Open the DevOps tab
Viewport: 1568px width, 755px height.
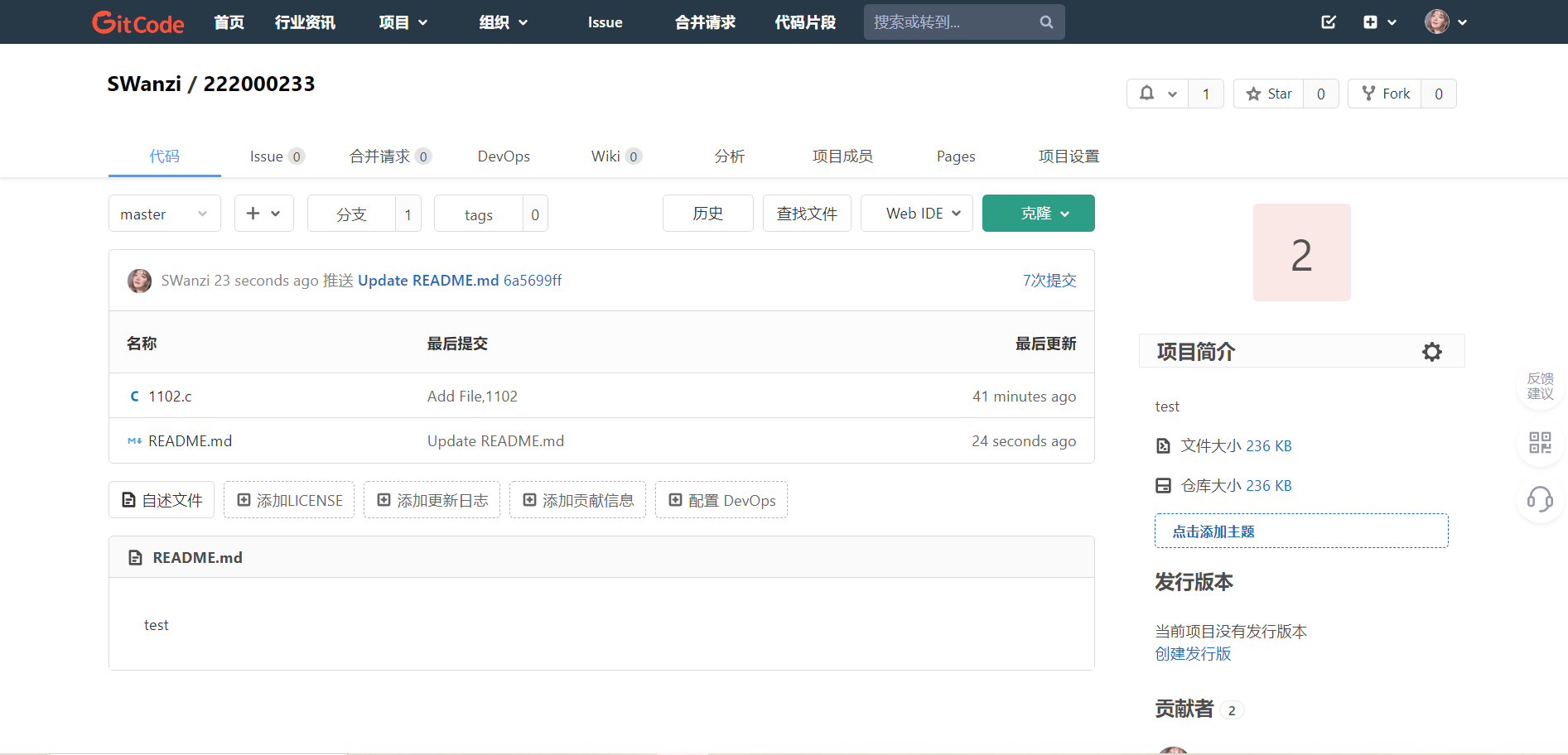pos(504,156)
